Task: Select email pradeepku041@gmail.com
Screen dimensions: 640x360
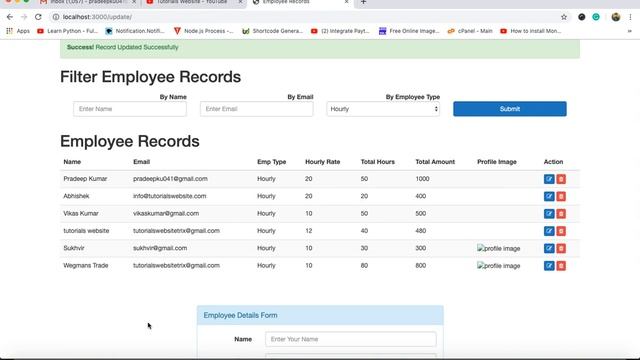Action: point(170,179)
